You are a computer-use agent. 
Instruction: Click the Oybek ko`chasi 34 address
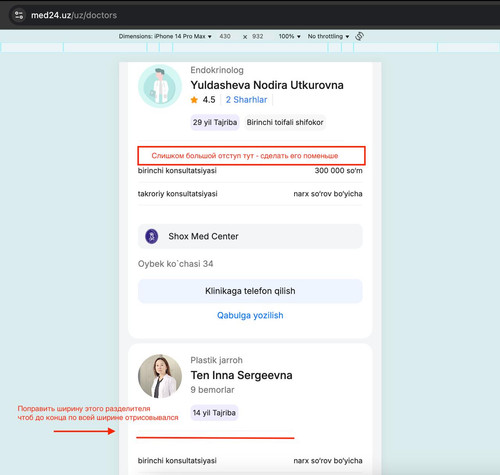pos(175,264)
